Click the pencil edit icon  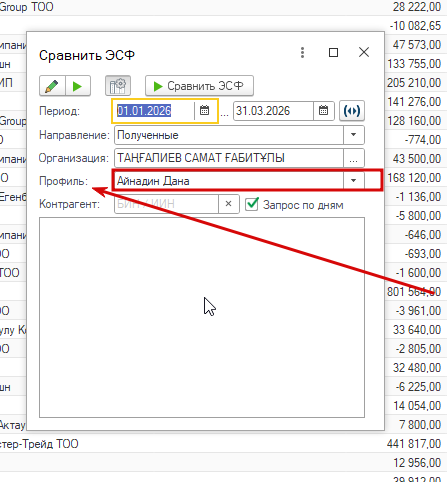click(52, 86)
